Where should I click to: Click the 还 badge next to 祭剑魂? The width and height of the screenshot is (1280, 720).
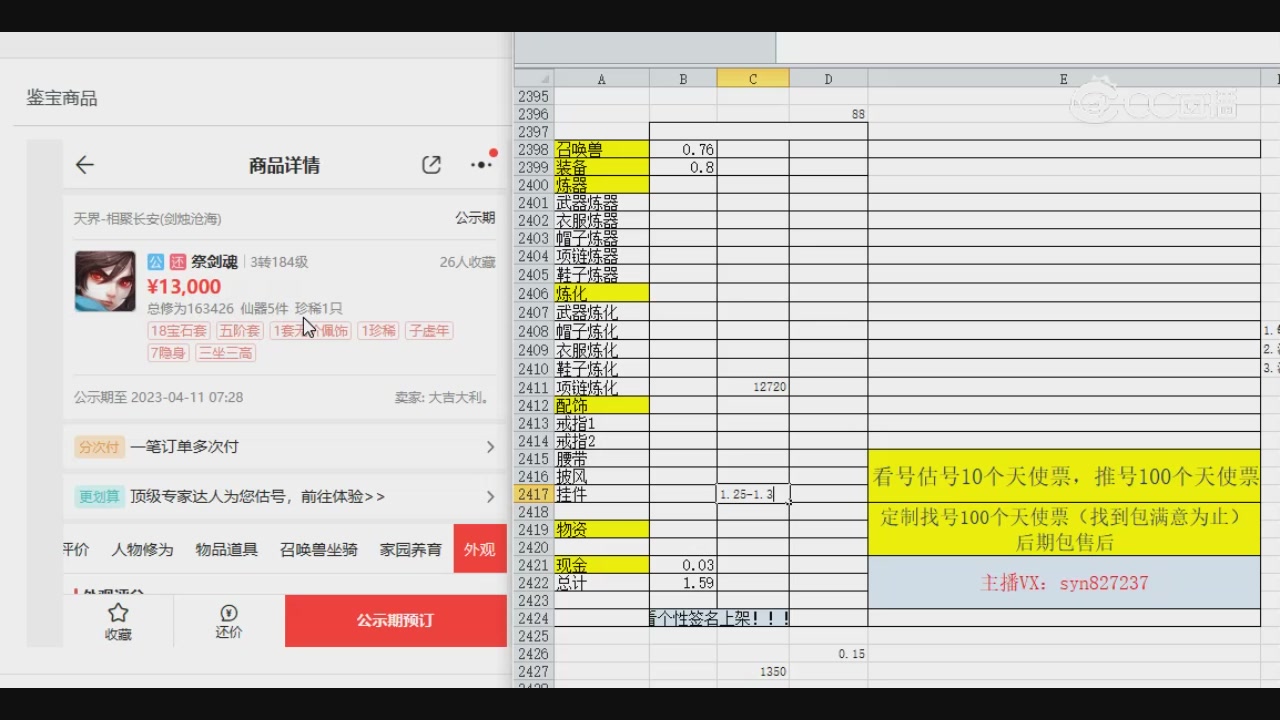tap(177, 262)
